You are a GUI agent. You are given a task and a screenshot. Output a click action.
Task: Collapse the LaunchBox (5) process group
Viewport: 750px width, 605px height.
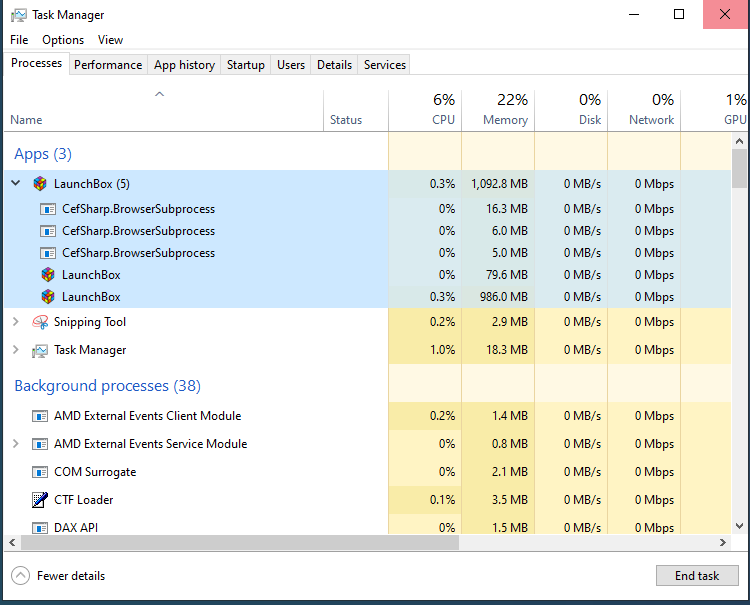coord(16,183)
